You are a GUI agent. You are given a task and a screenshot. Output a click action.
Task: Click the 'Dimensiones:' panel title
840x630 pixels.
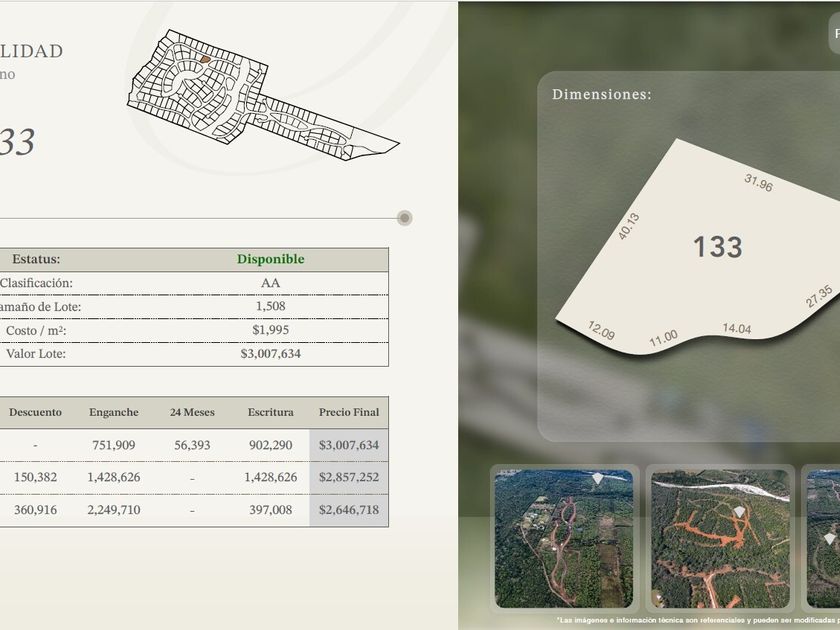point(602,95)
